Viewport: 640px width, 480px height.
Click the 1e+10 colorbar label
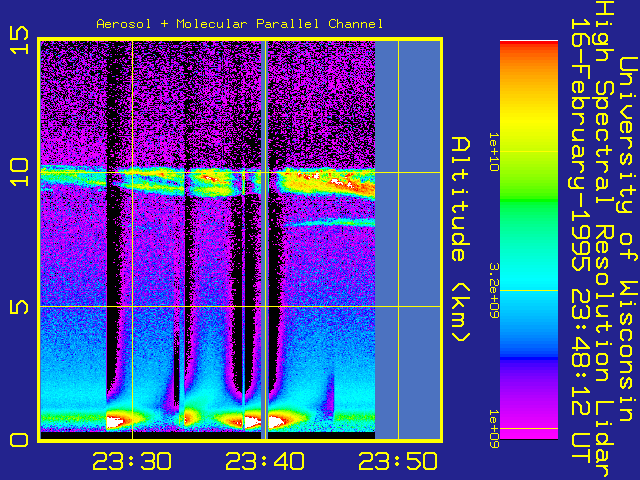coord(494,151)
